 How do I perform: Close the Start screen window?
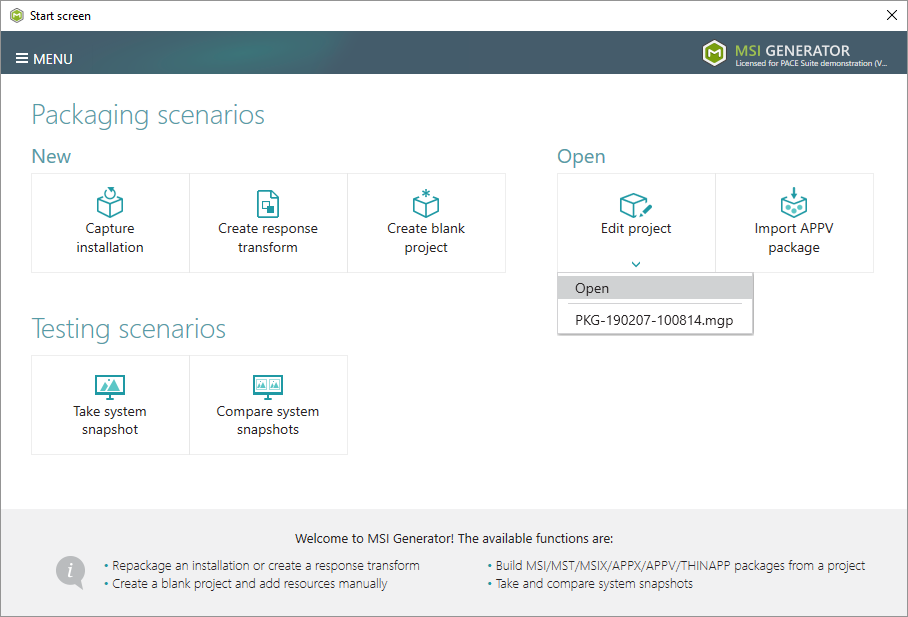tap(892, 15)
